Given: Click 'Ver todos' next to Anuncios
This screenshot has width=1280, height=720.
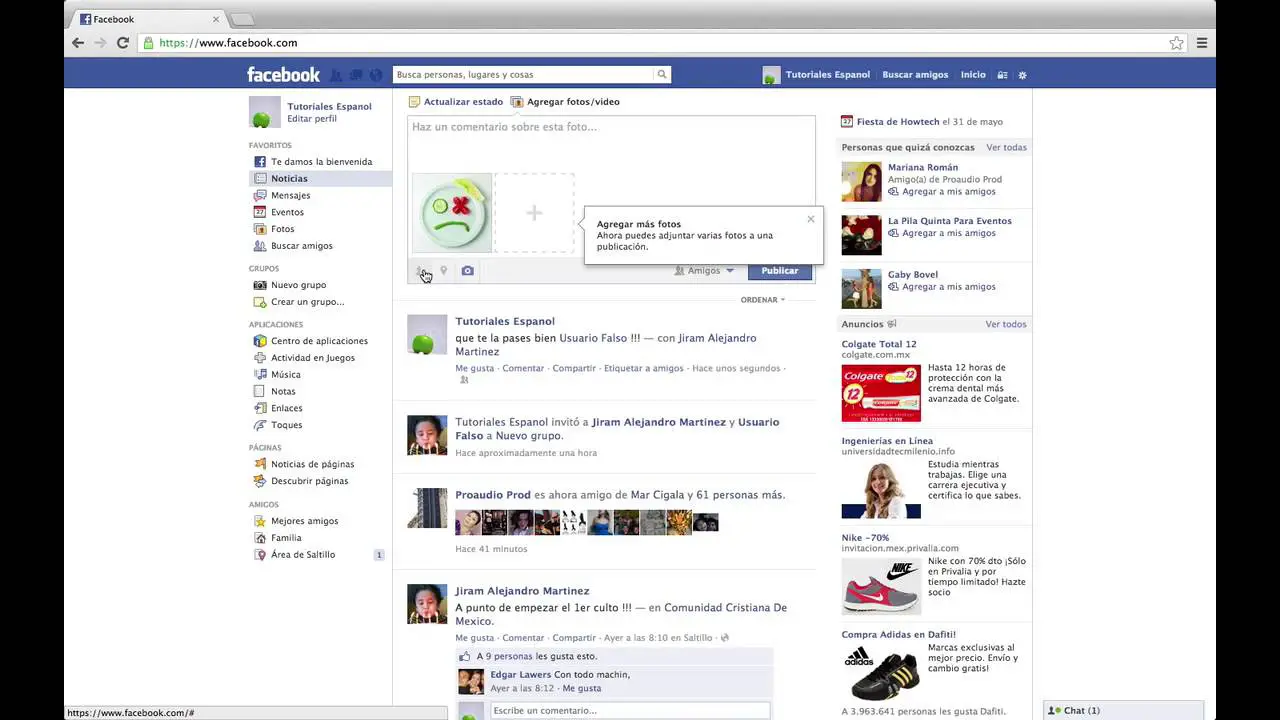Looking at the screenshot, I should (1006, 325).
